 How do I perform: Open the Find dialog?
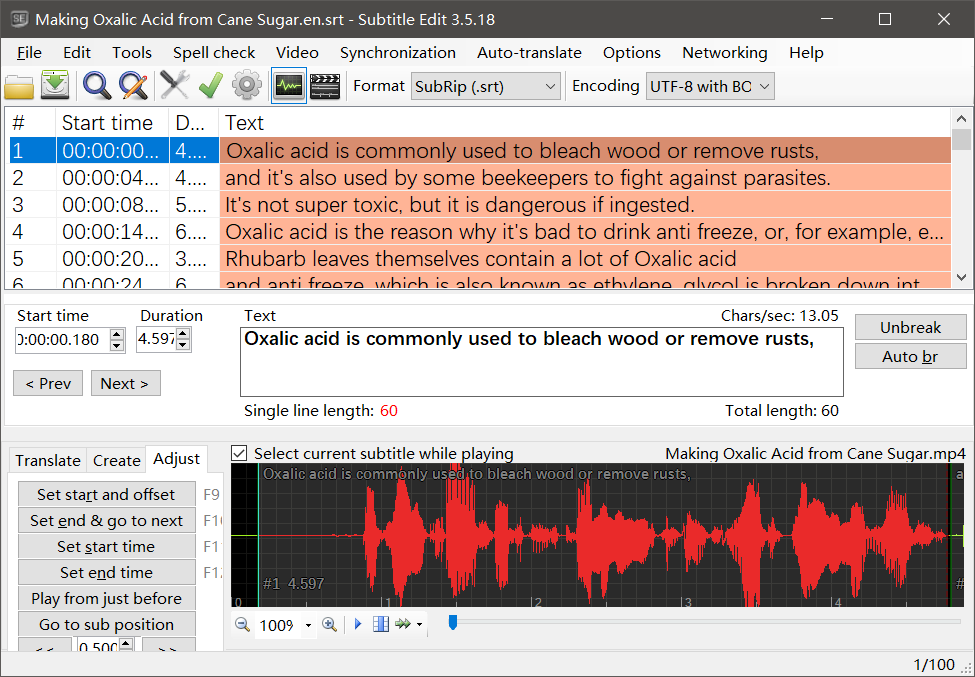tap(96, 86)
